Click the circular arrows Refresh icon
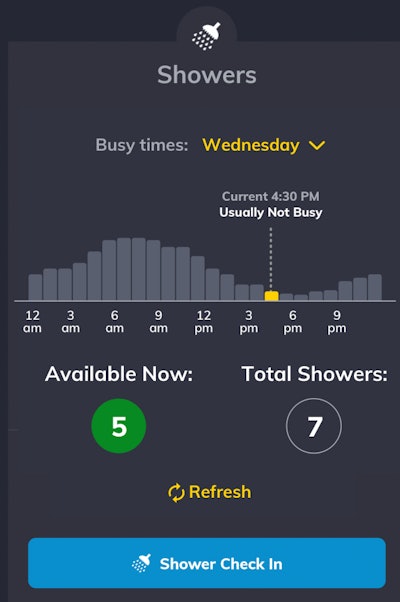400x602 pixels. coord(176,493)
